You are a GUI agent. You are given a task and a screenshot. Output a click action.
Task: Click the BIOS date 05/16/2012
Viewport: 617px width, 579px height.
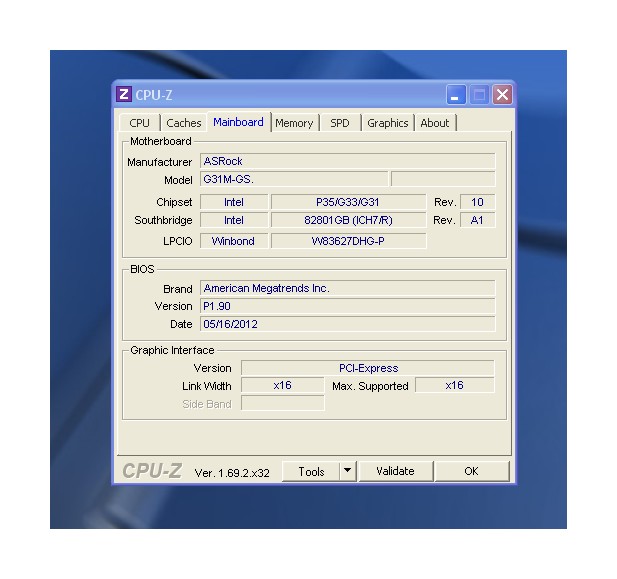347,324
